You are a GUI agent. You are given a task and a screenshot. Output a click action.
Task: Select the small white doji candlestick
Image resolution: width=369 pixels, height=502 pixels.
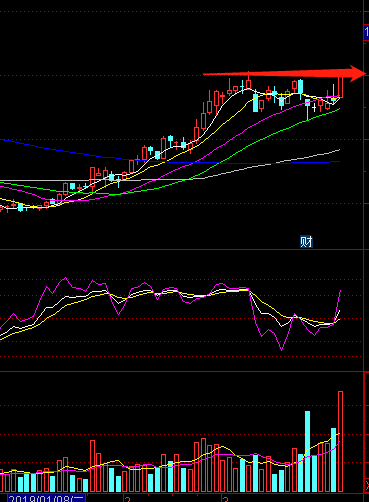pyautogui.click(x=314, y=108)
